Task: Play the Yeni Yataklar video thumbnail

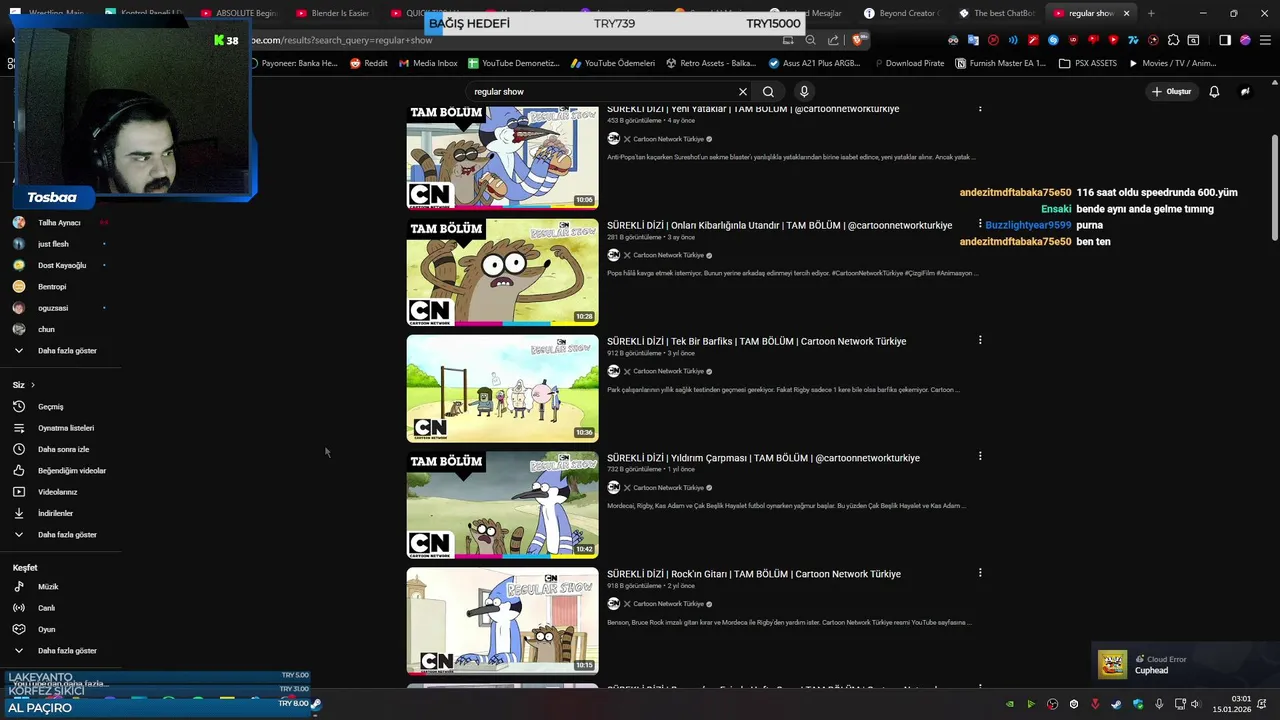Action: point(502,157)
